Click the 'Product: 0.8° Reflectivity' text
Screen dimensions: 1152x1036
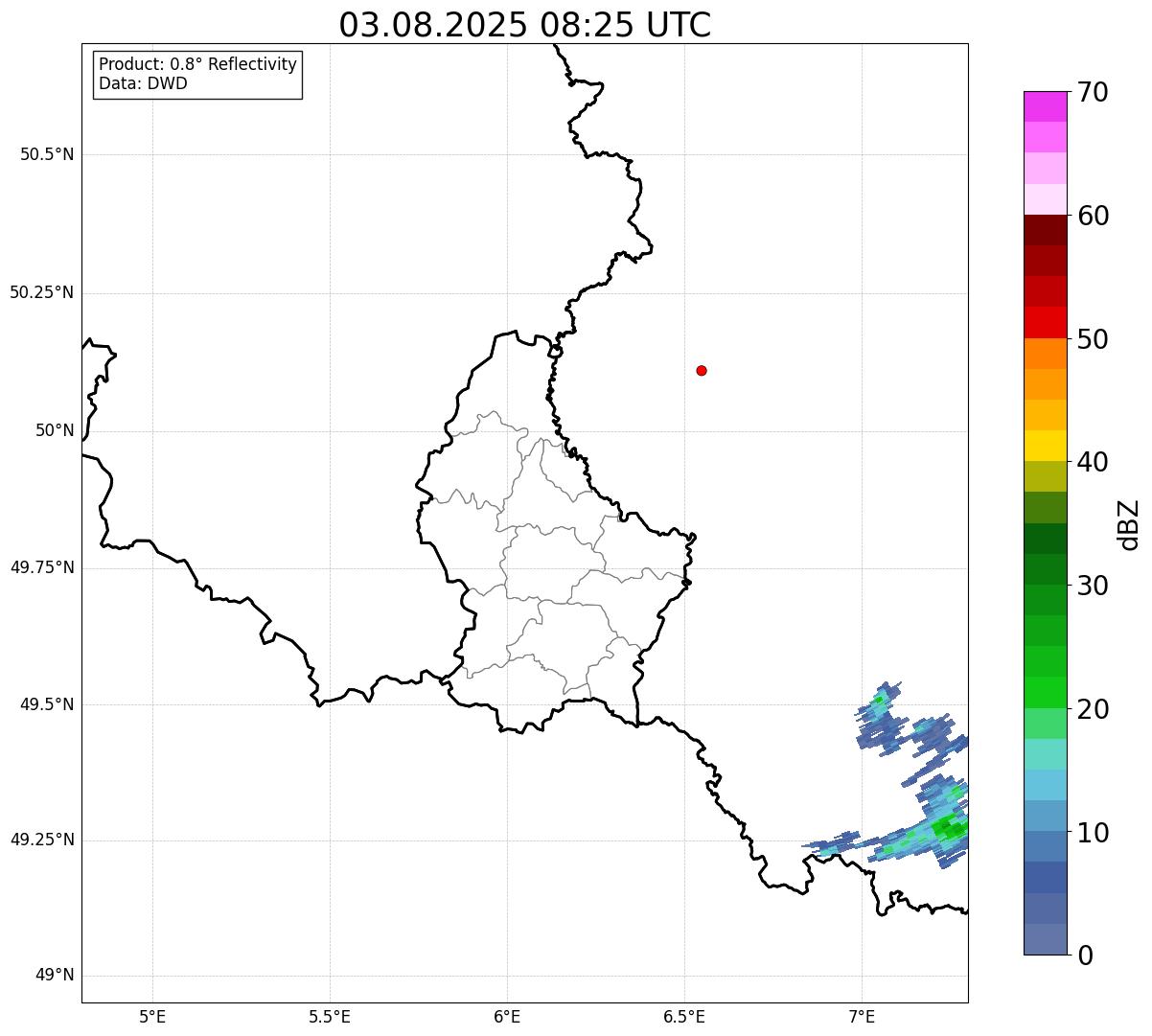(198, 64)
